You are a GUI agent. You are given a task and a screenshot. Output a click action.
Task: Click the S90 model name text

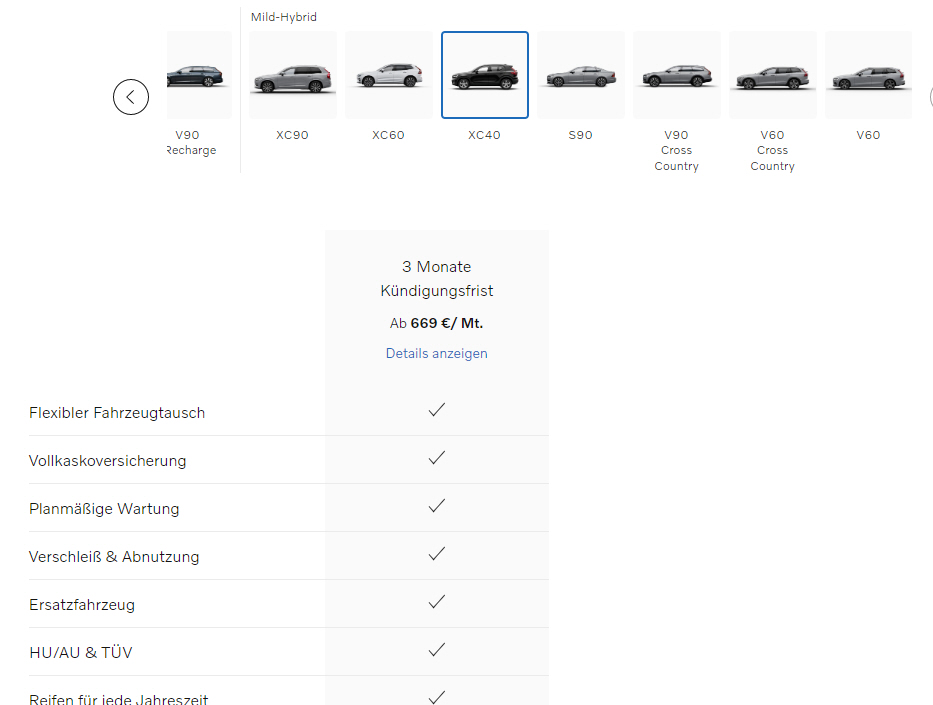[x=581, y=135]
